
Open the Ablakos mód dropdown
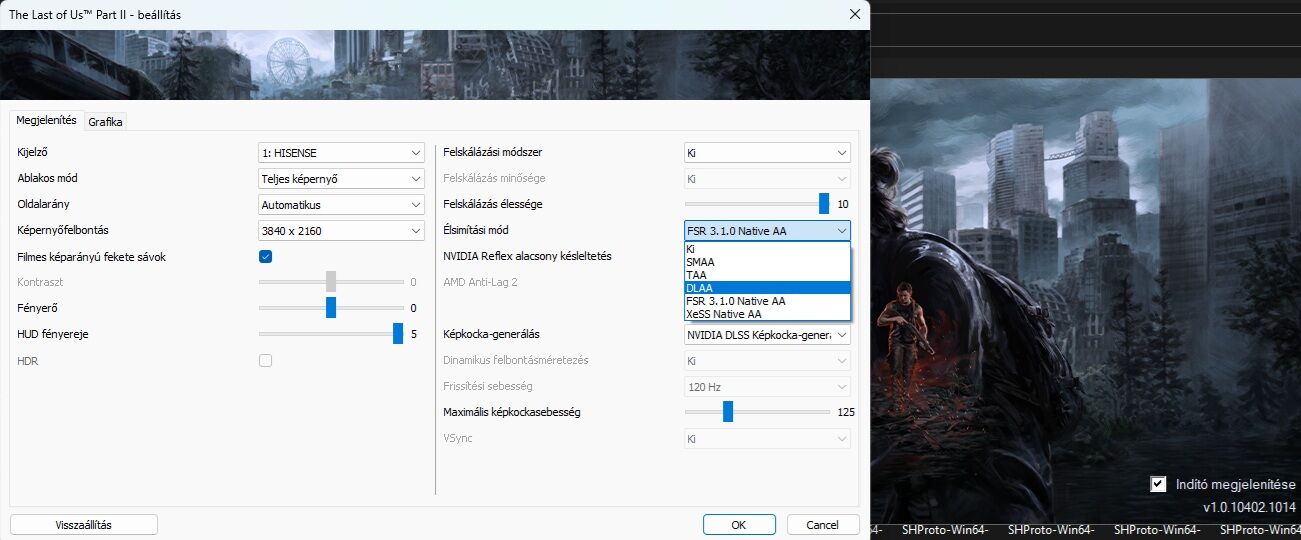coord(342,178)
